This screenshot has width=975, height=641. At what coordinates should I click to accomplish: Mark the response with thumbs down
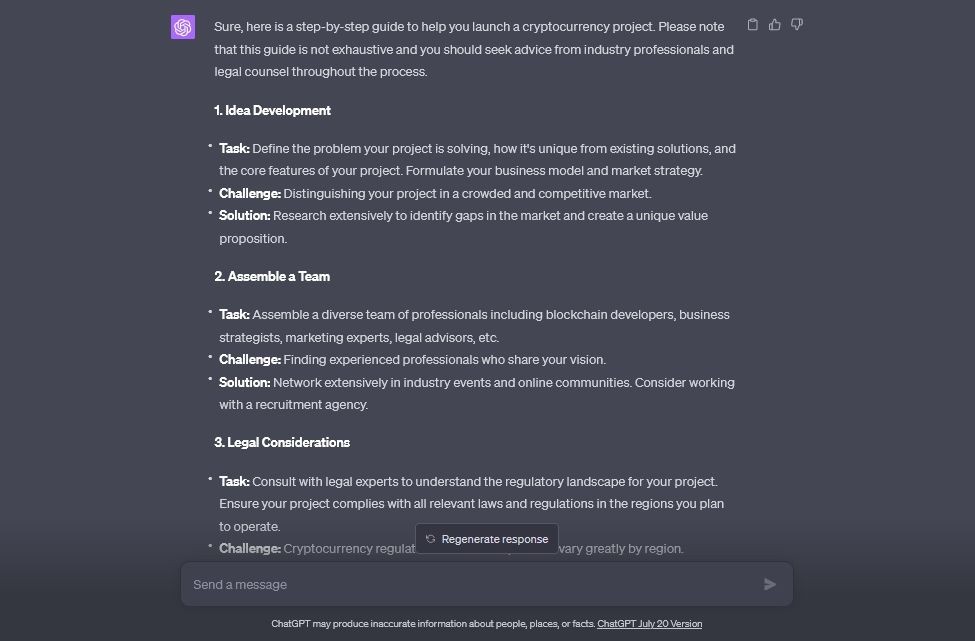click(797, 25)
